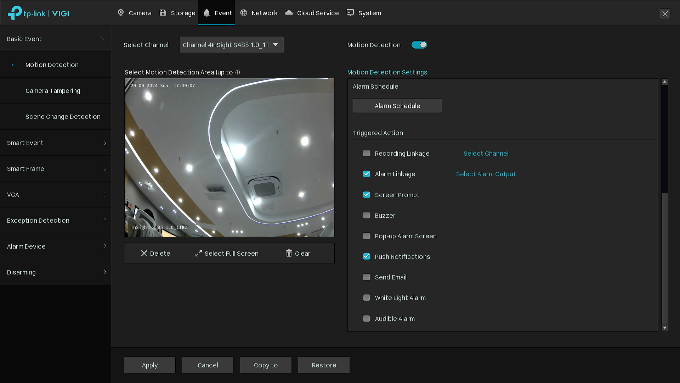
Task: Open the Cloud Service cloud icon
Action: (289, 13)
